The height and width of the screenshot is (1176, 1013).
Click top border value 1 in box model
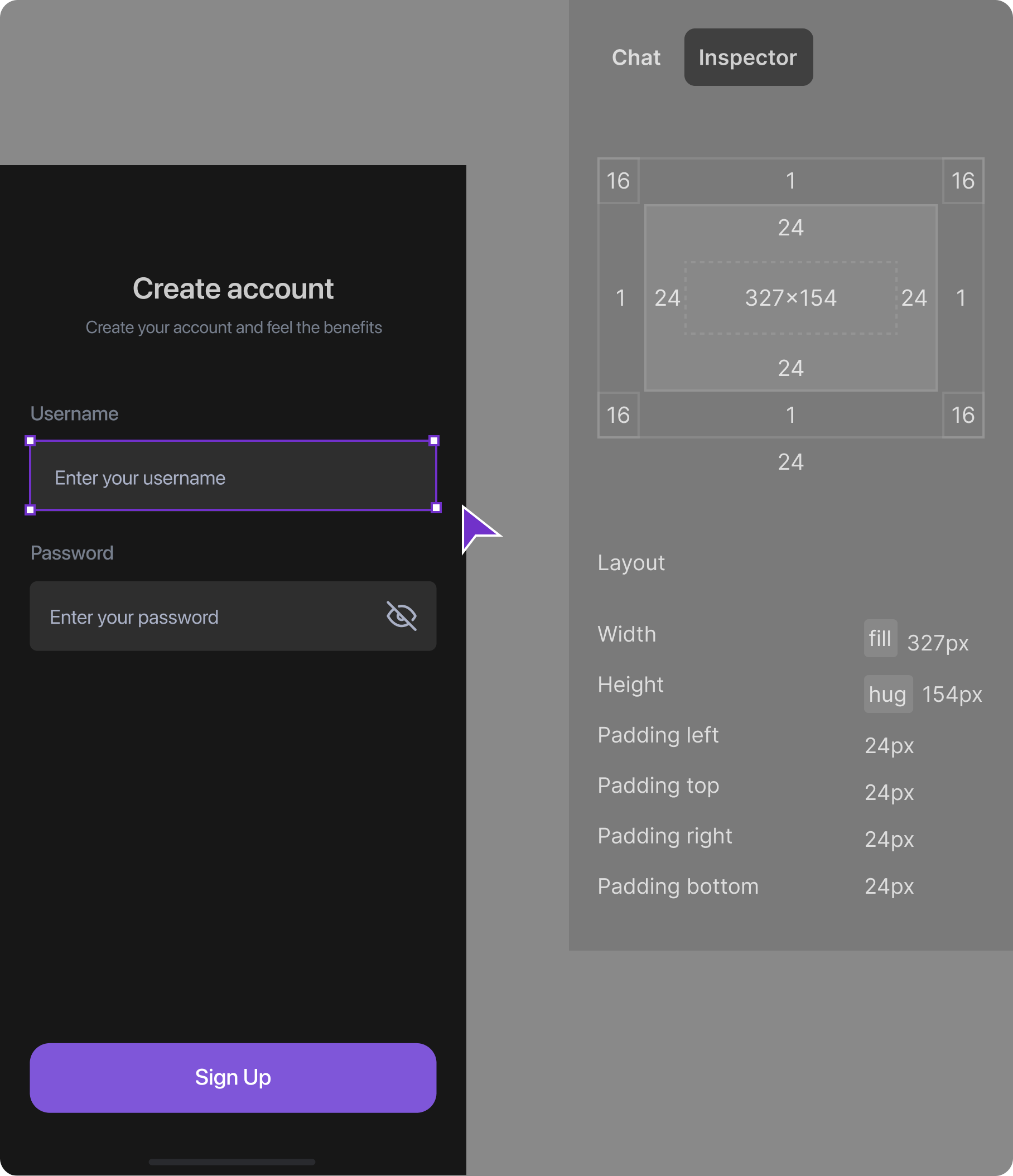(x=790, y=181)
